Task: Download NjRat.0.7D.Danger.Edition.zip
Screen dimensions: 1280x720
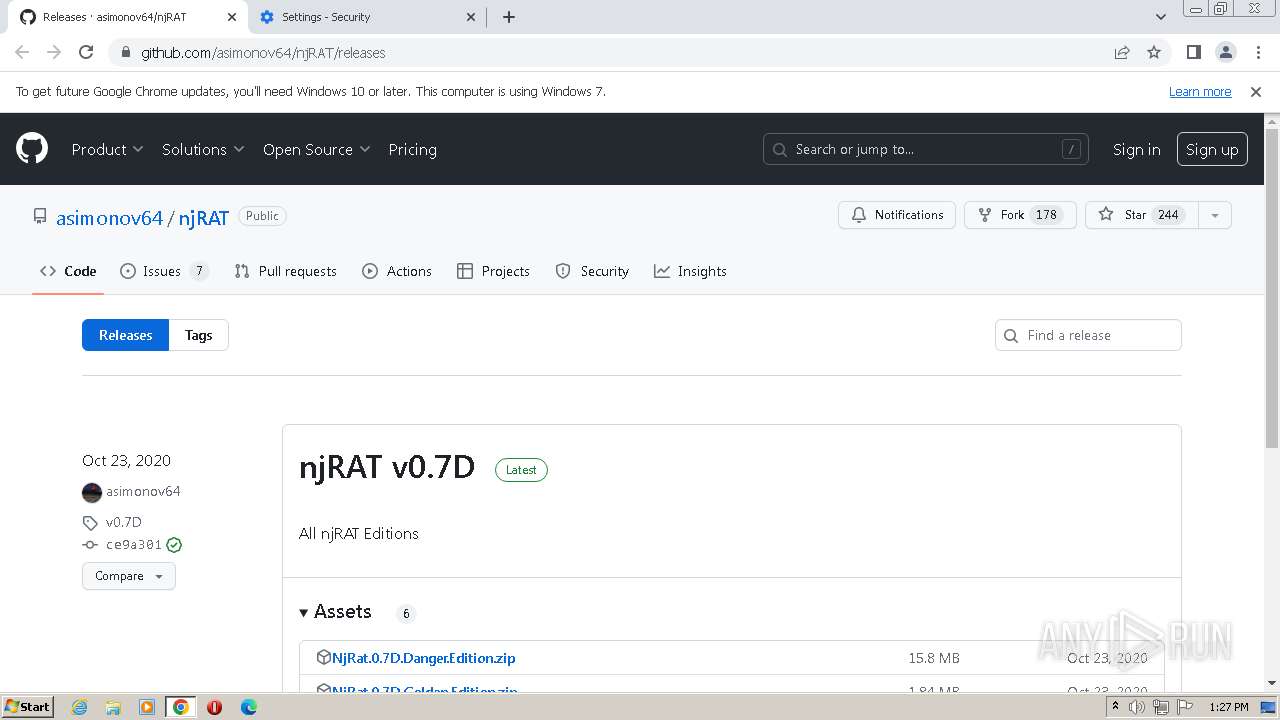Action: (x=424, y=658)
